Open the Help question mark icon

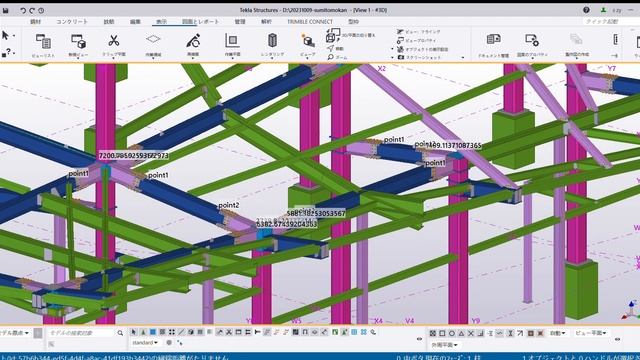pyautogui.click(x=586, y=10)
